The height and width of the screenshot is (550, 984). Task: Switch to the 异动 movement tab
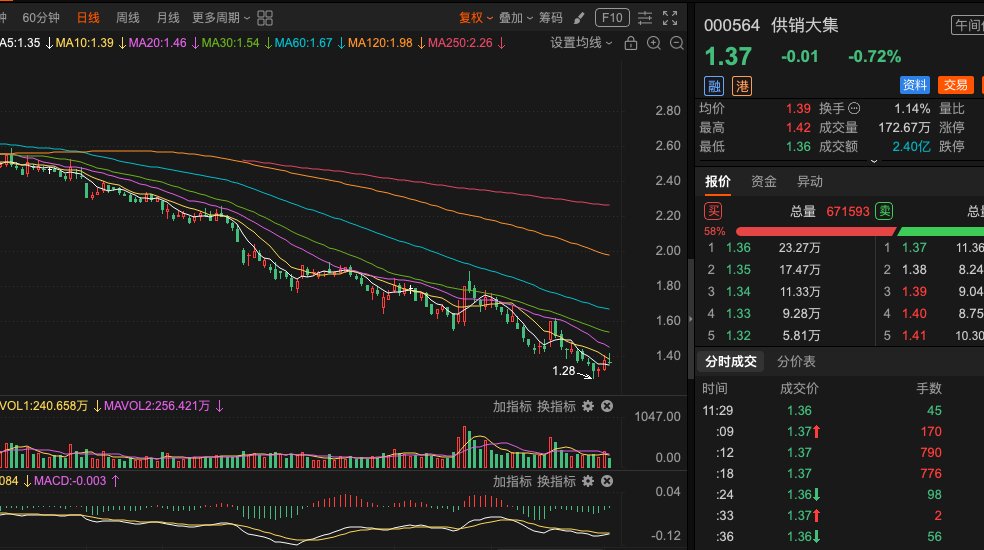tap(810, 181)
